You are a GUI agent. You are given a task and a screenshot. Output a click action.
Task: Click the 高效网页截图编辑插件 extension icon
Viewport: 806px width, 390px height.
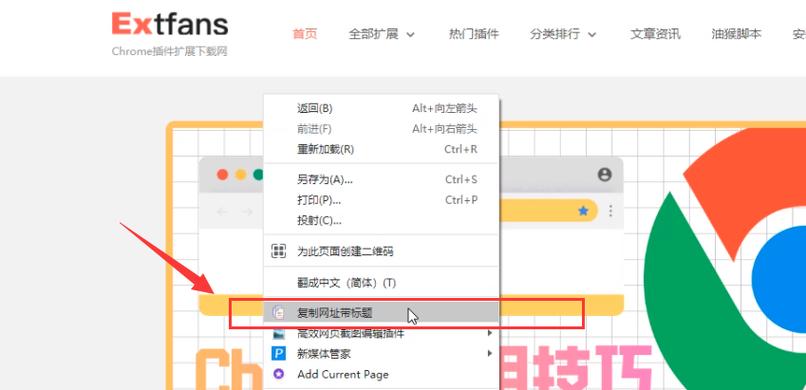click(278, 334)
